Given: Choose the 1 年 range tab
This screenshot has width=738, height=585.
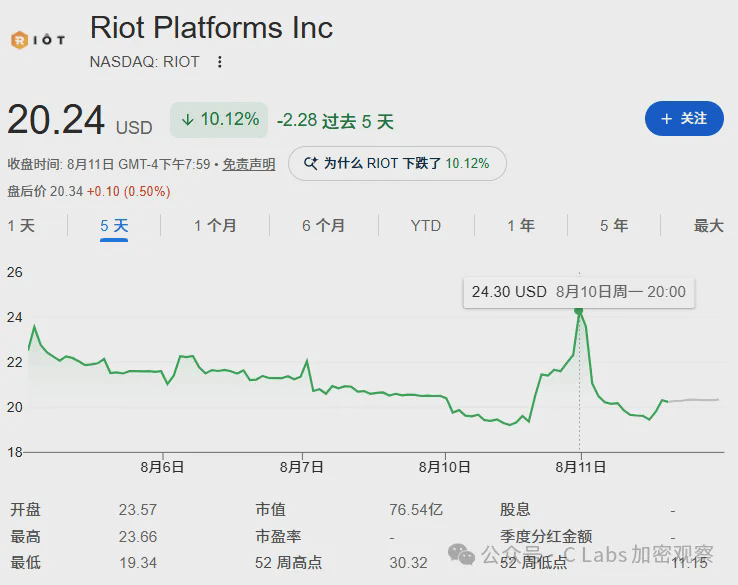Looking at the screenshot, I should pos(521,226).
